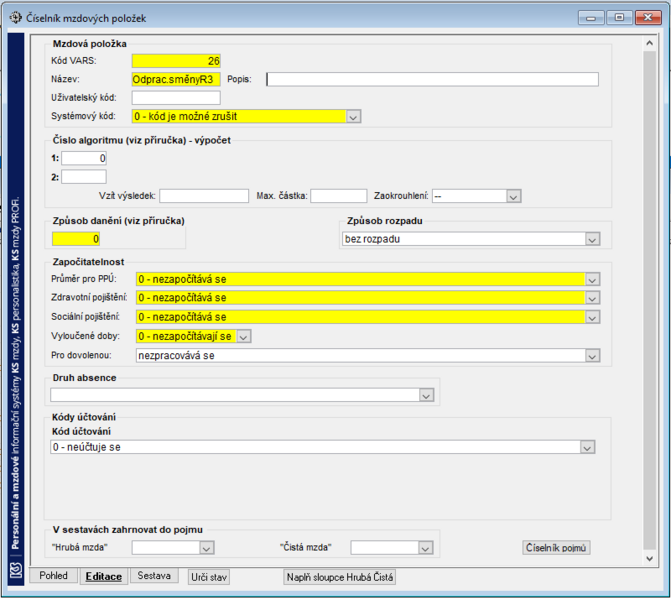Maximize the Číselník mzdových položek window
The height and width of the screenshot is (600, 671).
coord(619,18)
